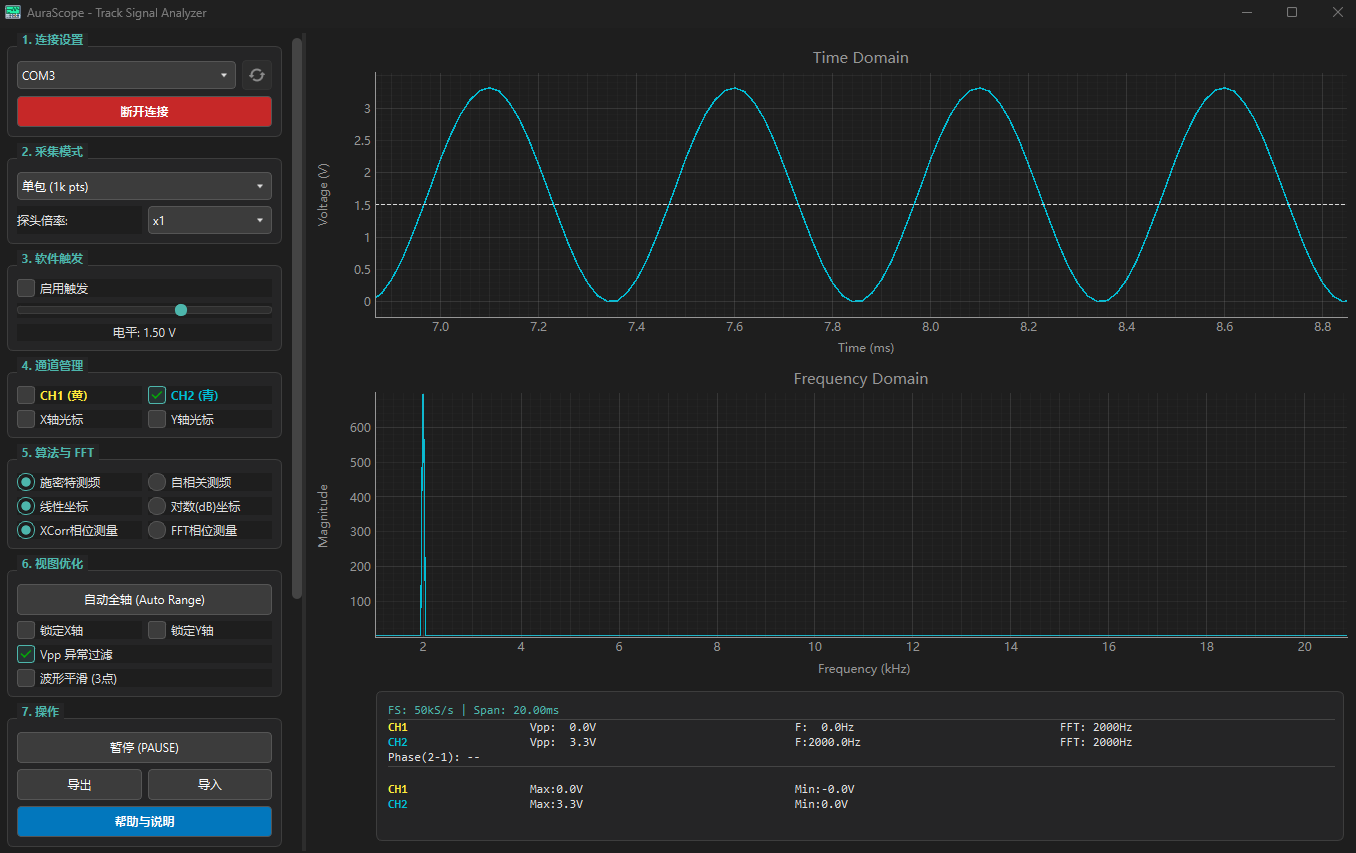Viewport: 1356px width, 853px height.
Task: Disable Vpp 异常过滤 checkbox
Action: coord(26,654)
